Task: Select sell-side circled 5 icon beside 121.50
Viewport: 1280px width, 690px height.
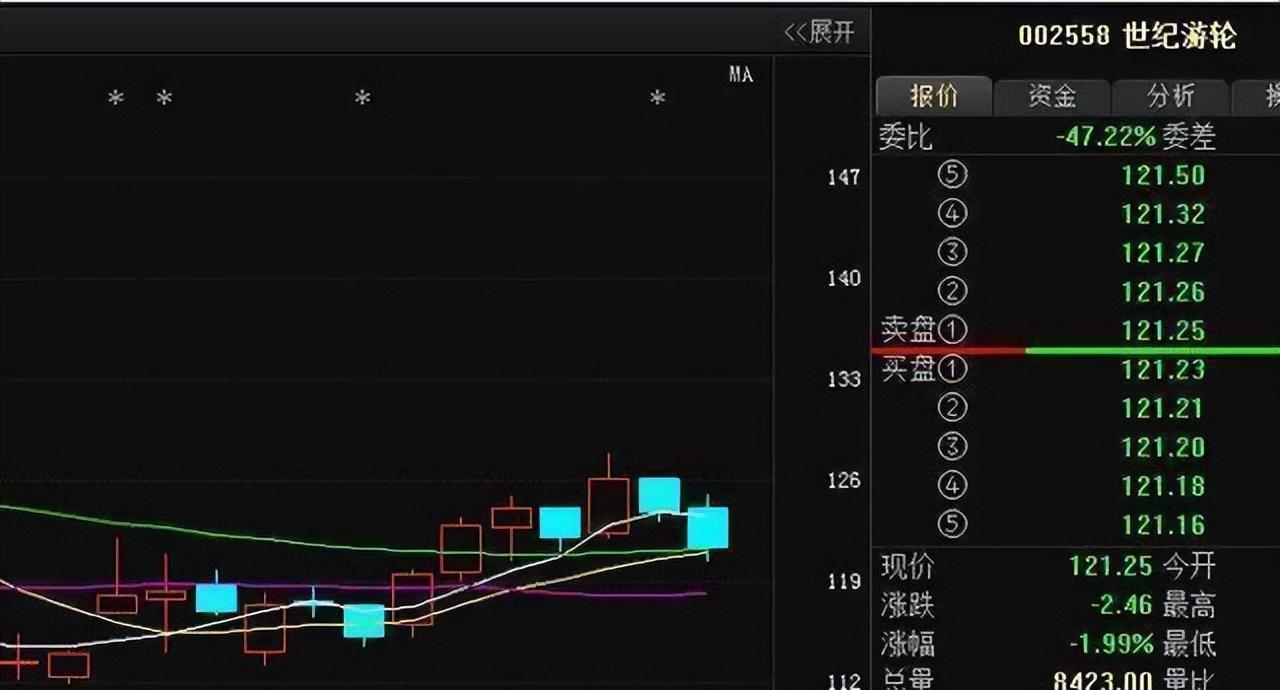Action: coord(952,175)
